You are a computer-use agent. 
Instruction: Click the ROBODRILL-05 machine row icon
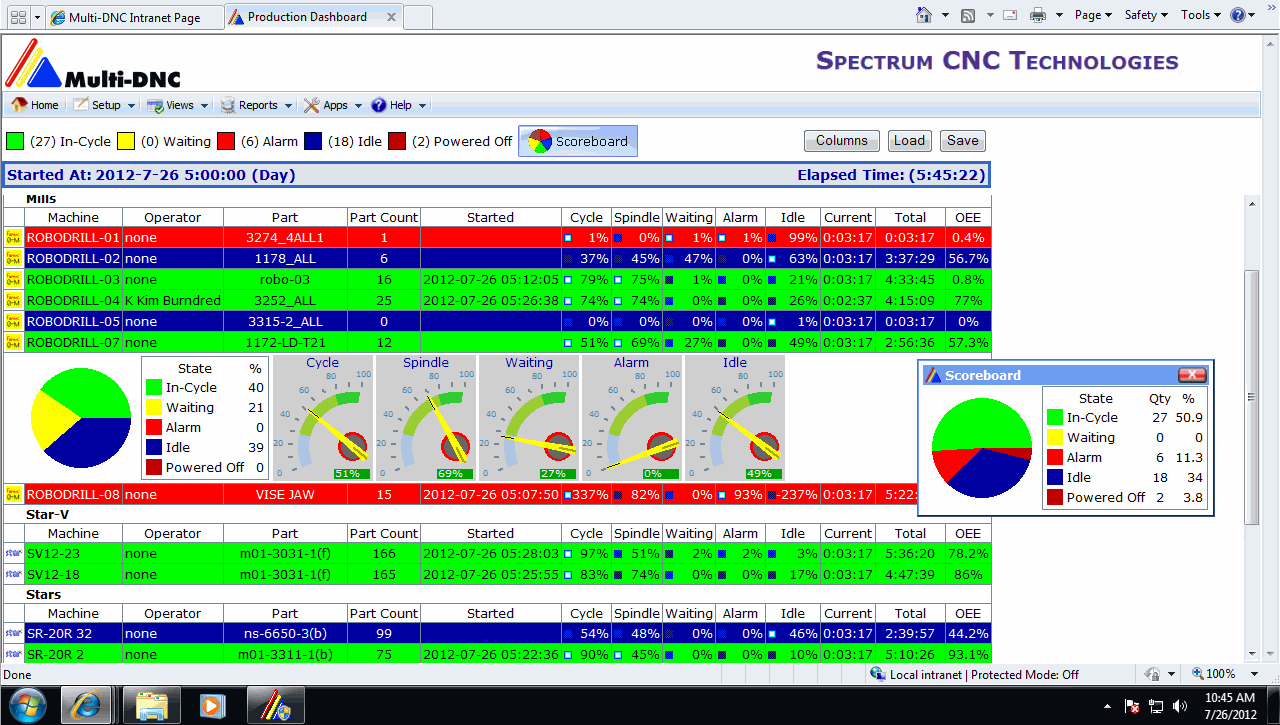13,322
